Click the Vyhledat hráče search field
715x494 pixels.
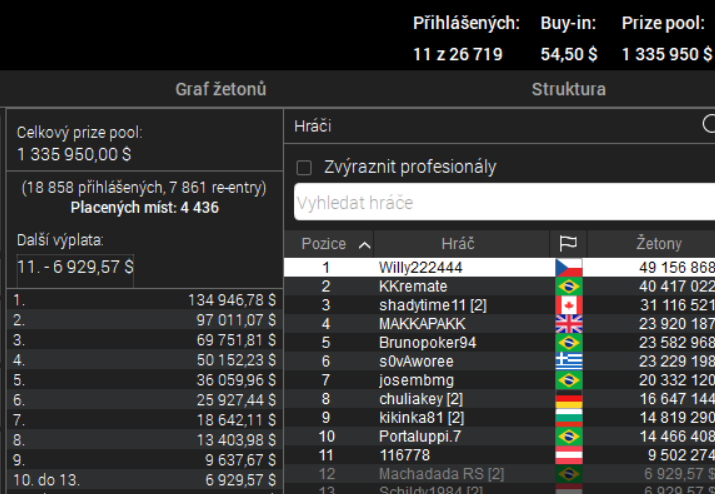(x=504, y=202)
